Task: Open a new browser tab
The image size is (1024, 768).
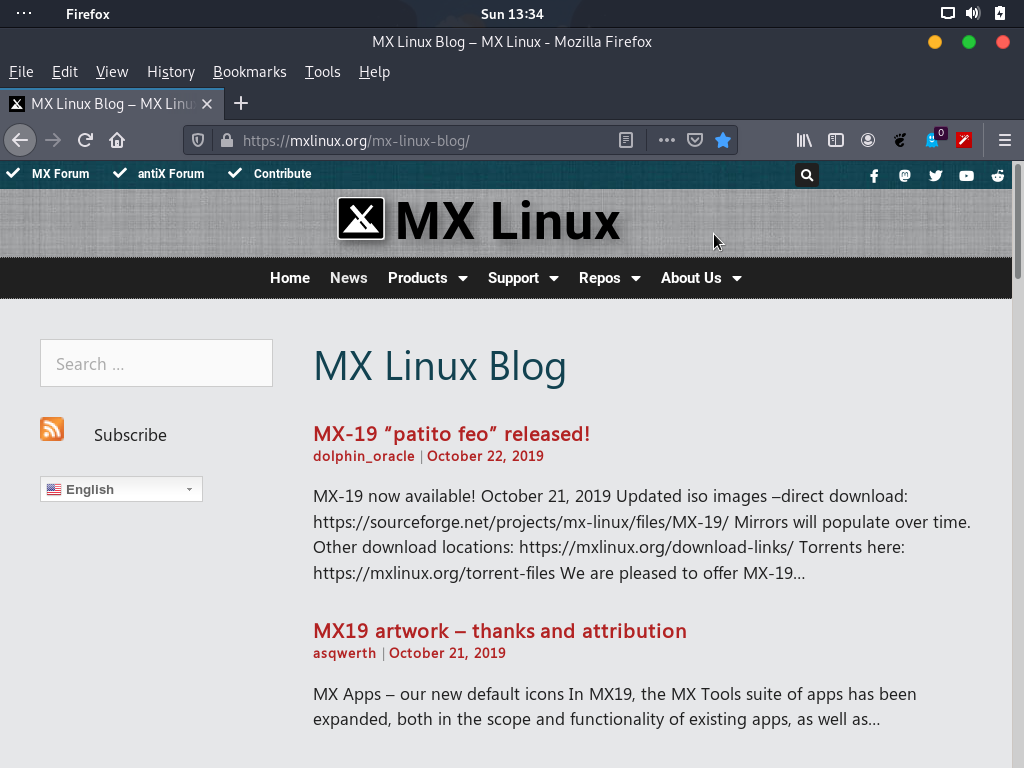Action: [x=241, y=103]
